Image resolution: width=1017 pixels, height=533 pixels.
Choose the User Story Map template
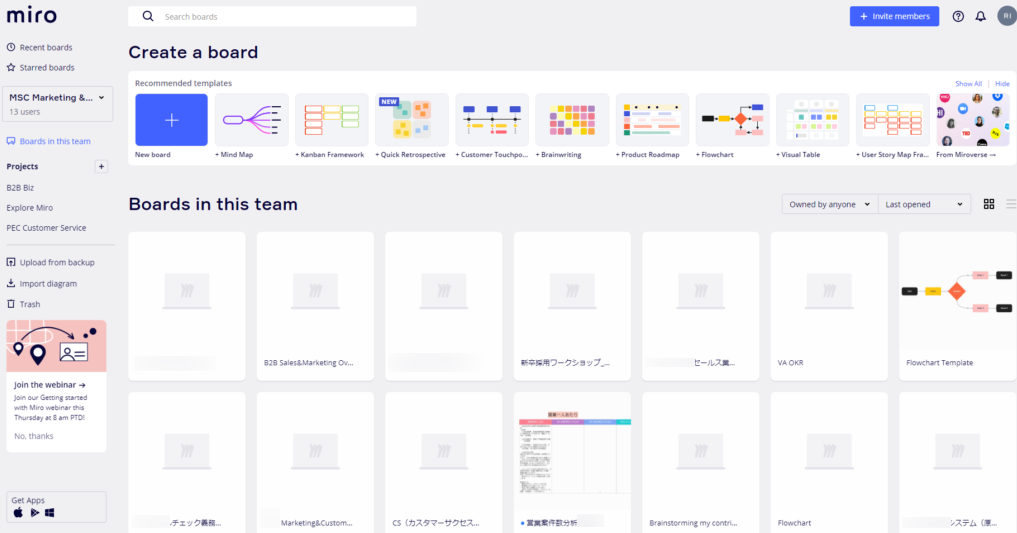tap(893, 120)
